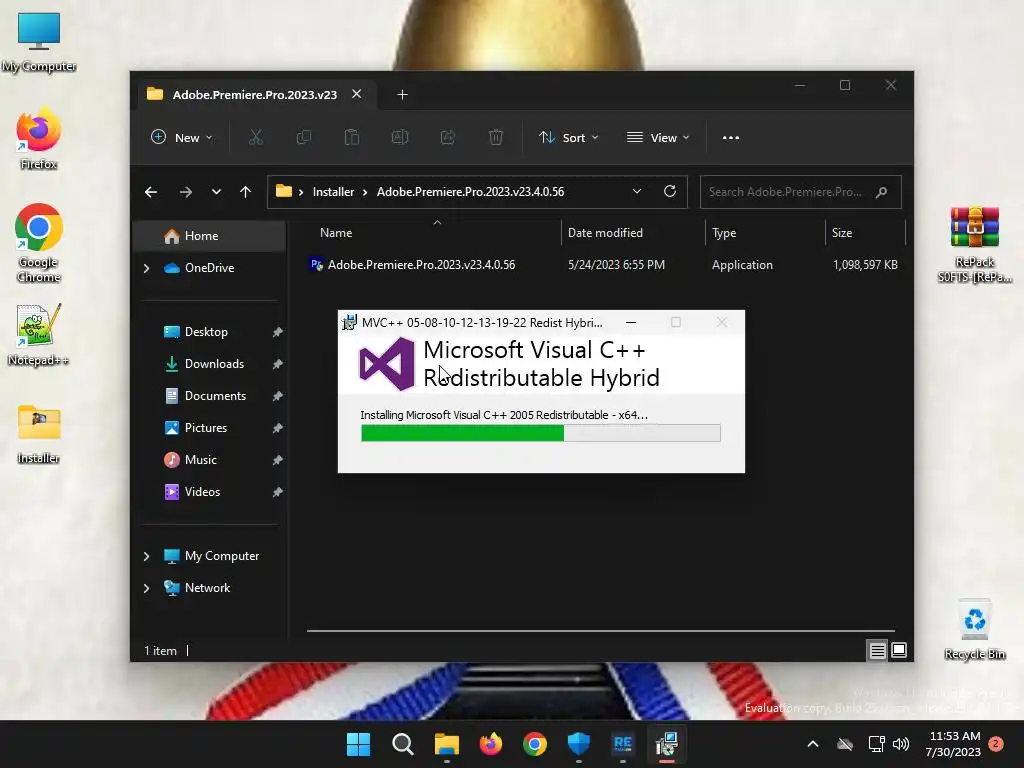Open volume control in system tray

(901, 744)
